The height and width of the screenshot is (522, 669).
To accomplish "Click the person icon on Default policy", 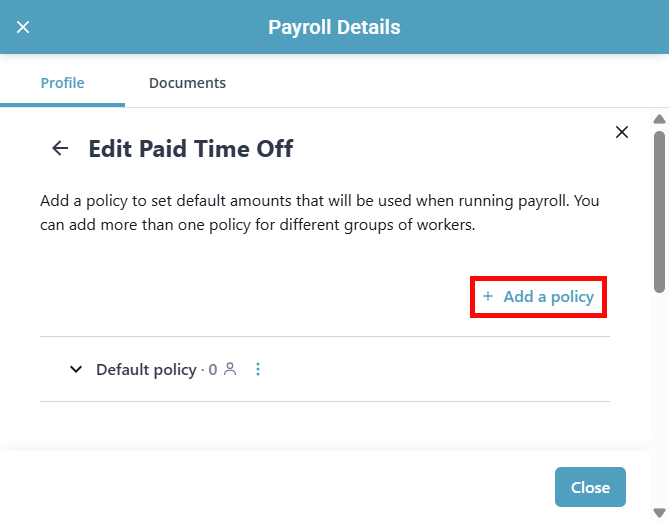I will [x=230, y=370].
